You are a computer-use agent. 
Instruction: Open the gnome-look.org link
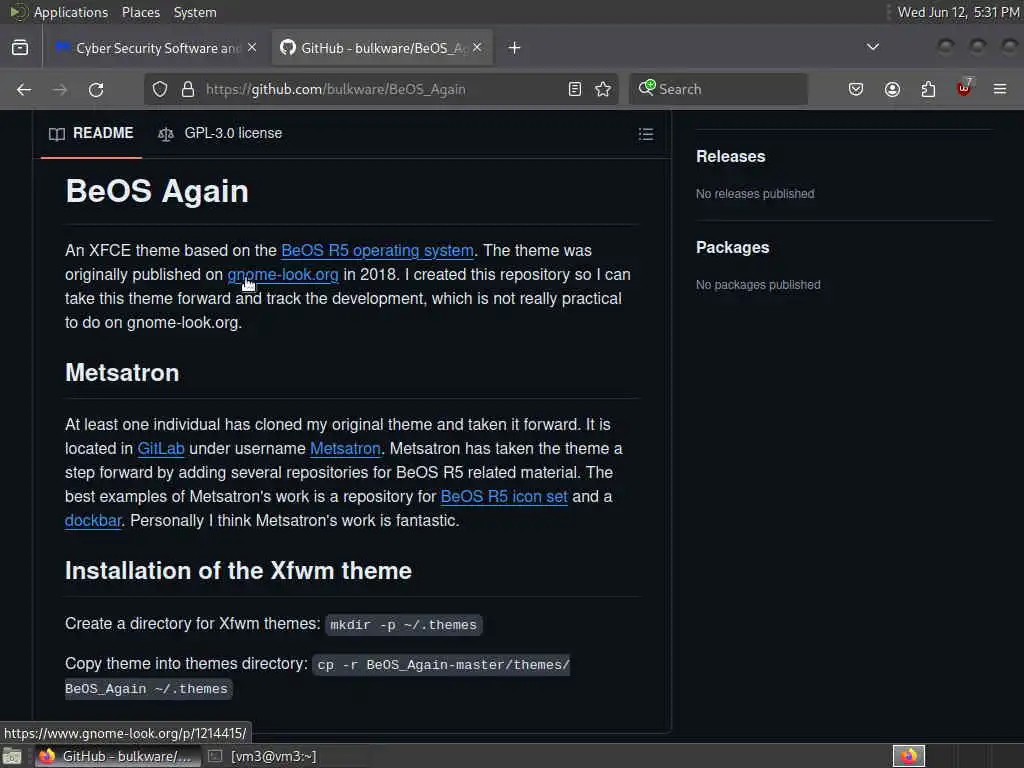[283, 275]
